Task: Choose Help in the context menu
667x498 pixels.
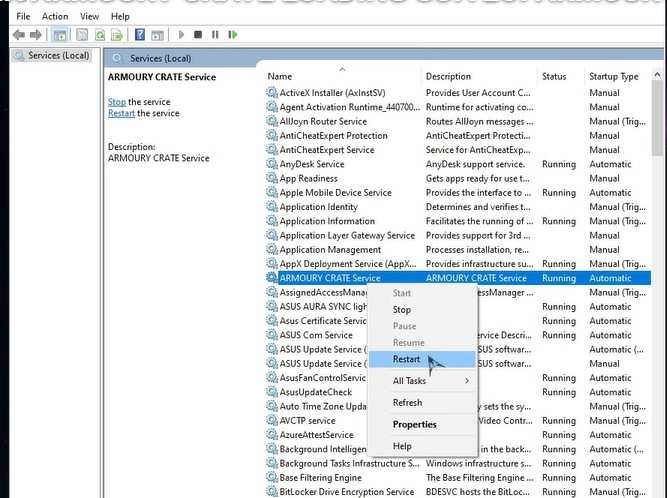Action: [x=422, y=446]
